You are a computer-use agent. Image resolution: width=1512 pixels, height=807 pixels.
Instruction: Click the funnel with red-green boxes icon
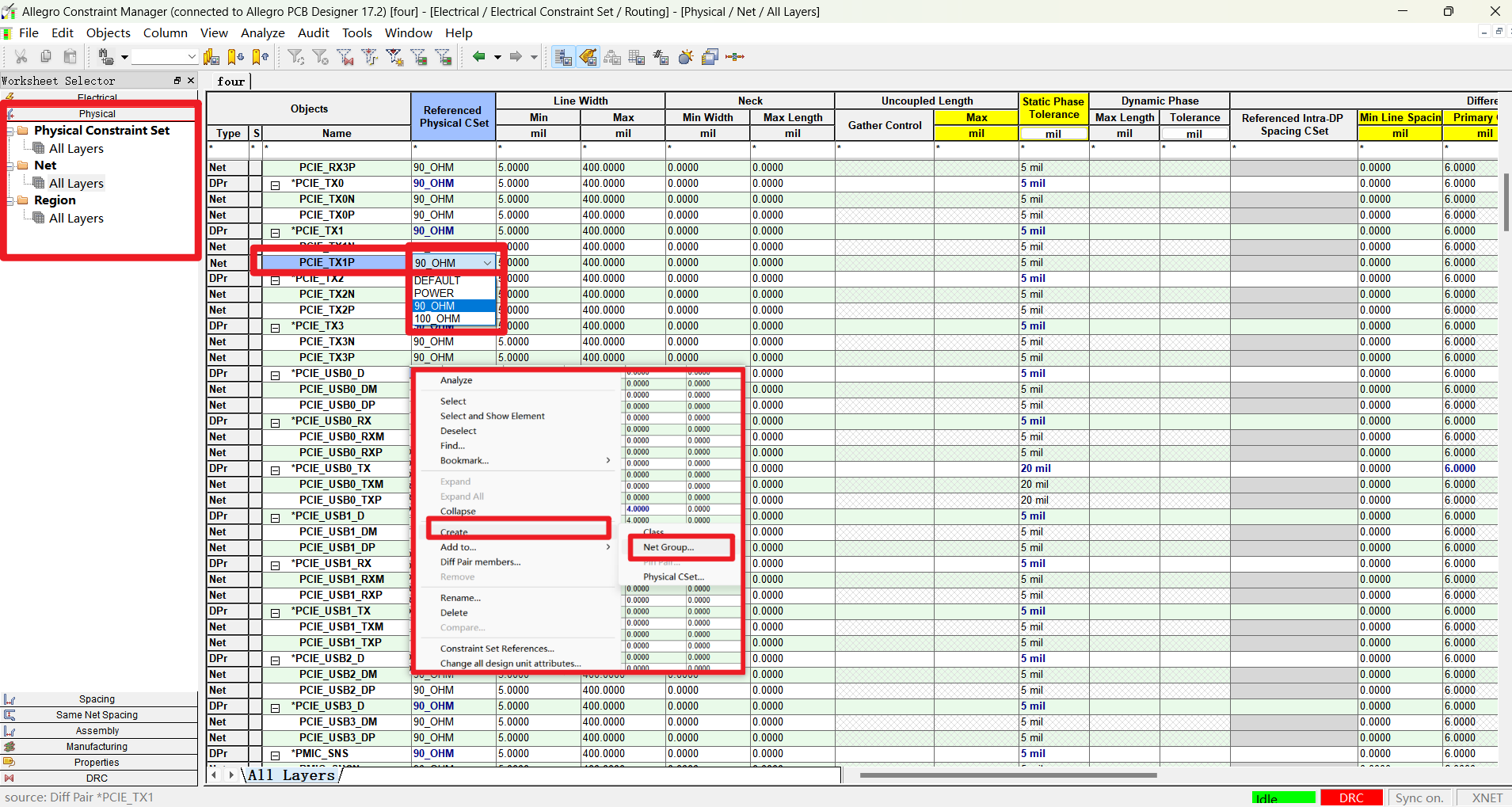[419, 56]
